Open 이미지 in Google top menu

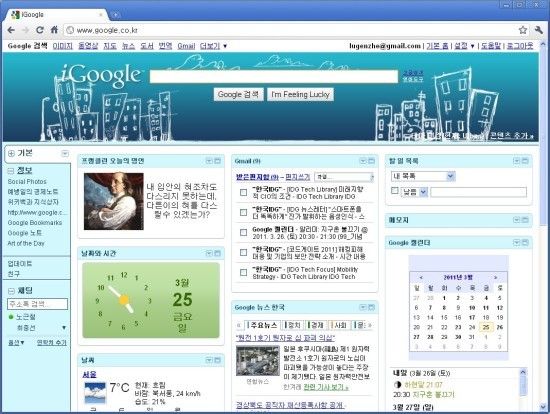pyautogui.click(x=62, y=46)
